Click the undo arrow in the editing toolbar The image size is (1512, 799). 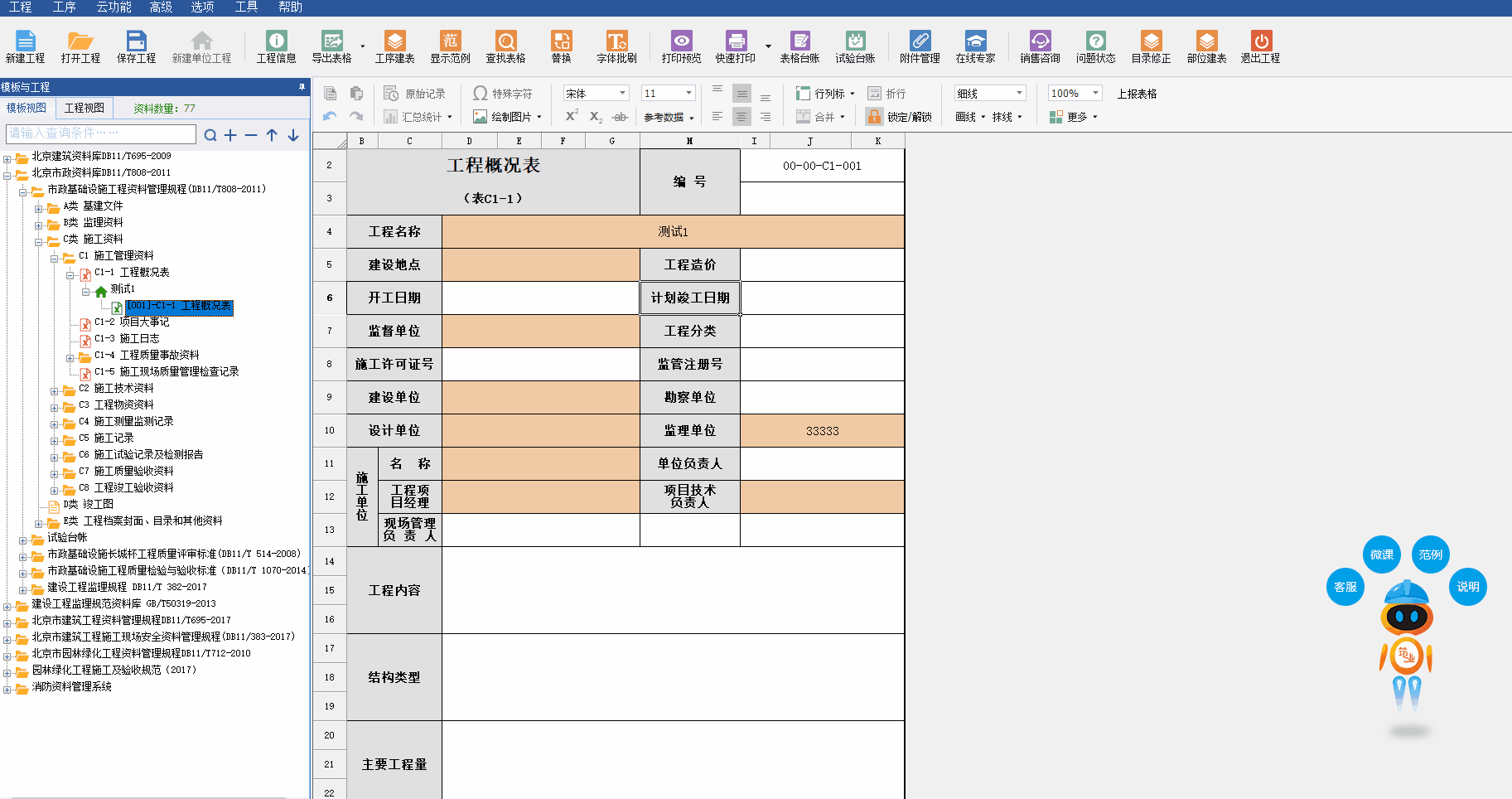click(330, 117)
